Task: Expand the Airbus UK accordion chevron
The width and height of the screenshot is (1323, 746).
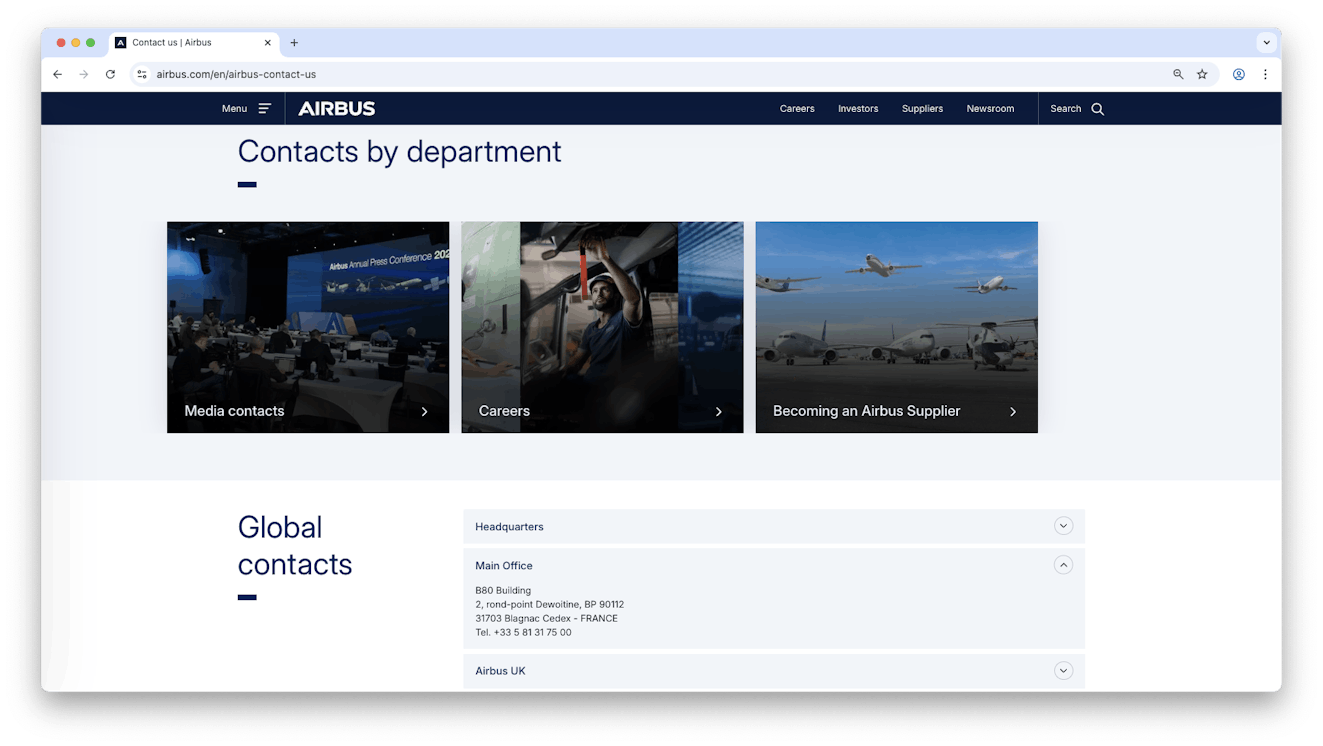Action: point(1063,671)
